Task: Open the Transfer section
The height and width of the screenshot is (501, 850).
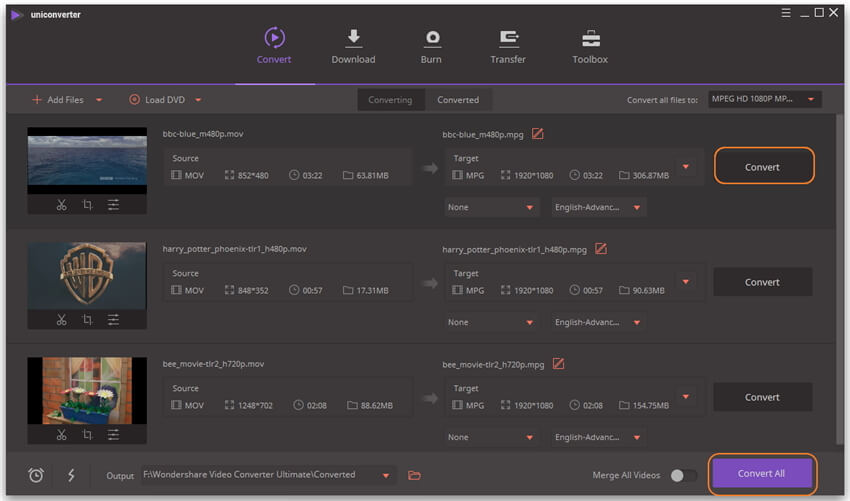Action: [x=508, y=46]
